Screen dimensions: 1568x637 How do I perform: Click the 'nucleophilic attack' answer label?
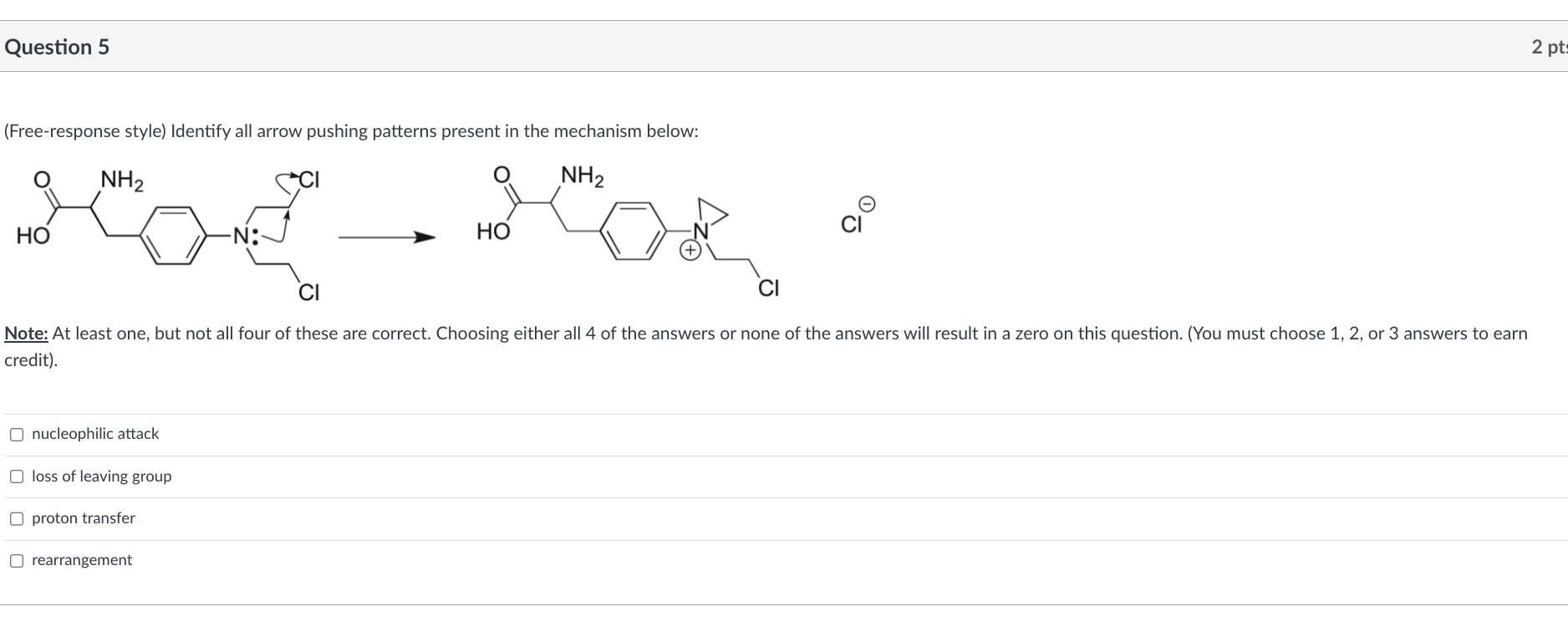click(95, 434)
